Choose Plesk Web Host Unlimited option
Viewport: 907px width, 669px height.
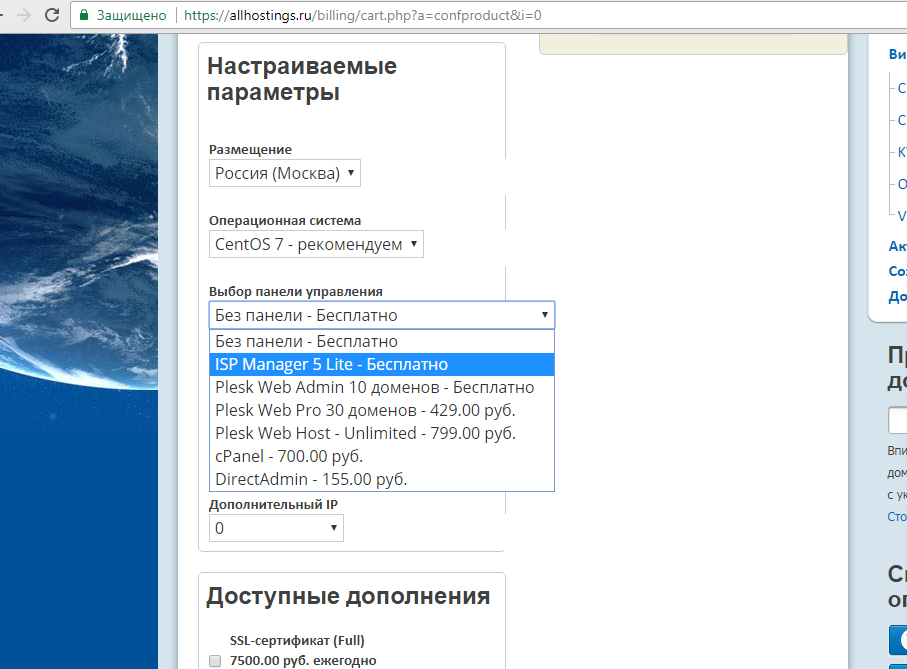tap(365, 433)
